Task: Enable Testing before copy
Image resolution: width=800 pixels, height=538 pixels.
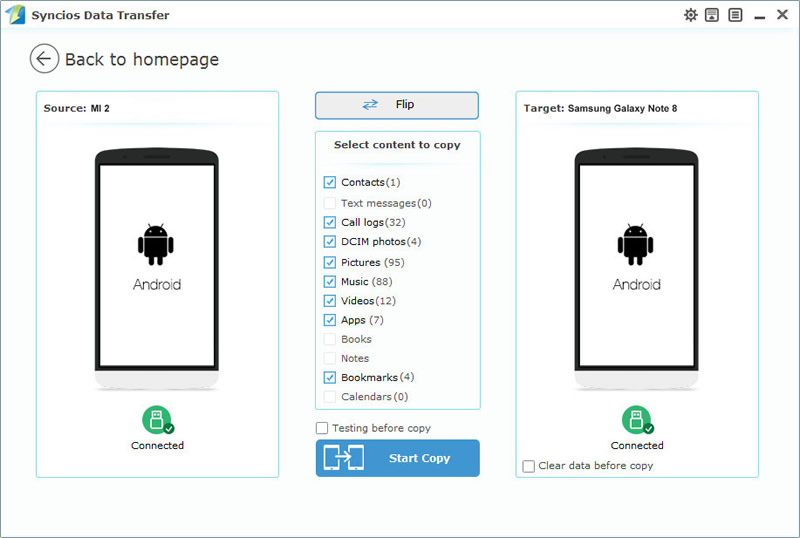Action: click(322, 428)
